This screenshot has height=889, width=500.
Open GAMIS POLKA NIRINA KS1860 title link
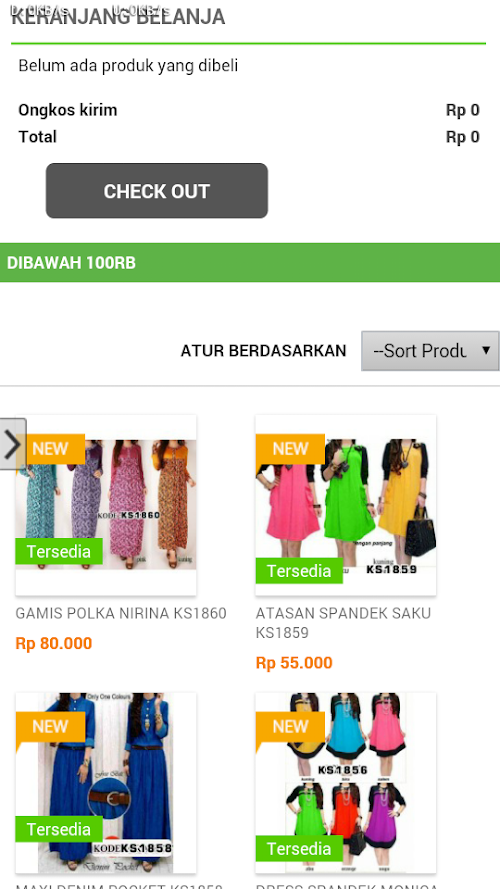(x=121, y=613)
